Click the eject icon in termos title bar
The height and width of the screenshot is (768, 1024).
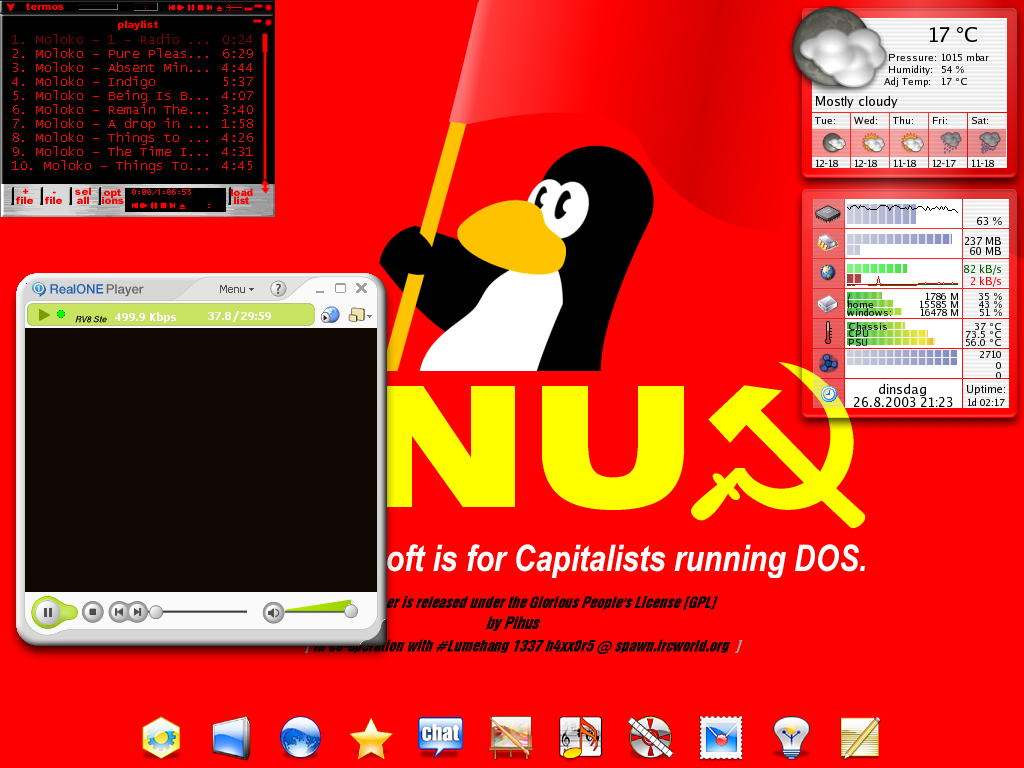pyautogui.click(x=219, y=8)
